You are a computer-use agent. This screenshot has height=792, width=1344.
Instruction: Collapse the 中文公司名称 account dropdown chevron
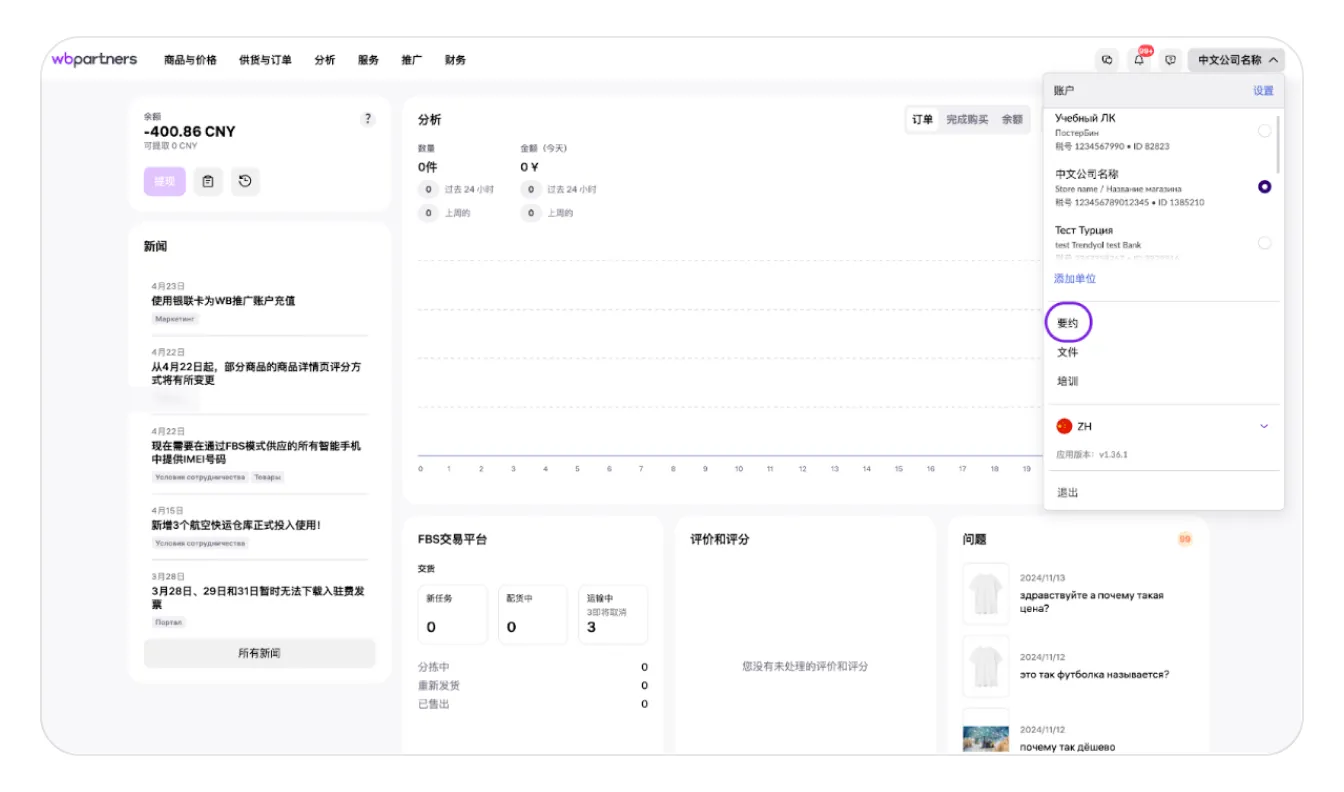[1273, 60]
